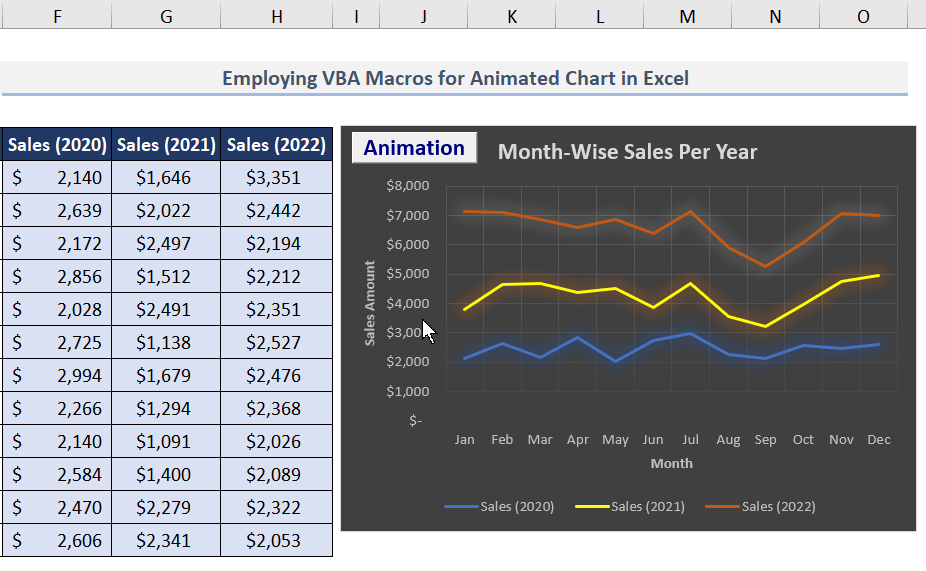926x571 pixels.
Task: Click the Dec label on the month axis
Action: 879,439
